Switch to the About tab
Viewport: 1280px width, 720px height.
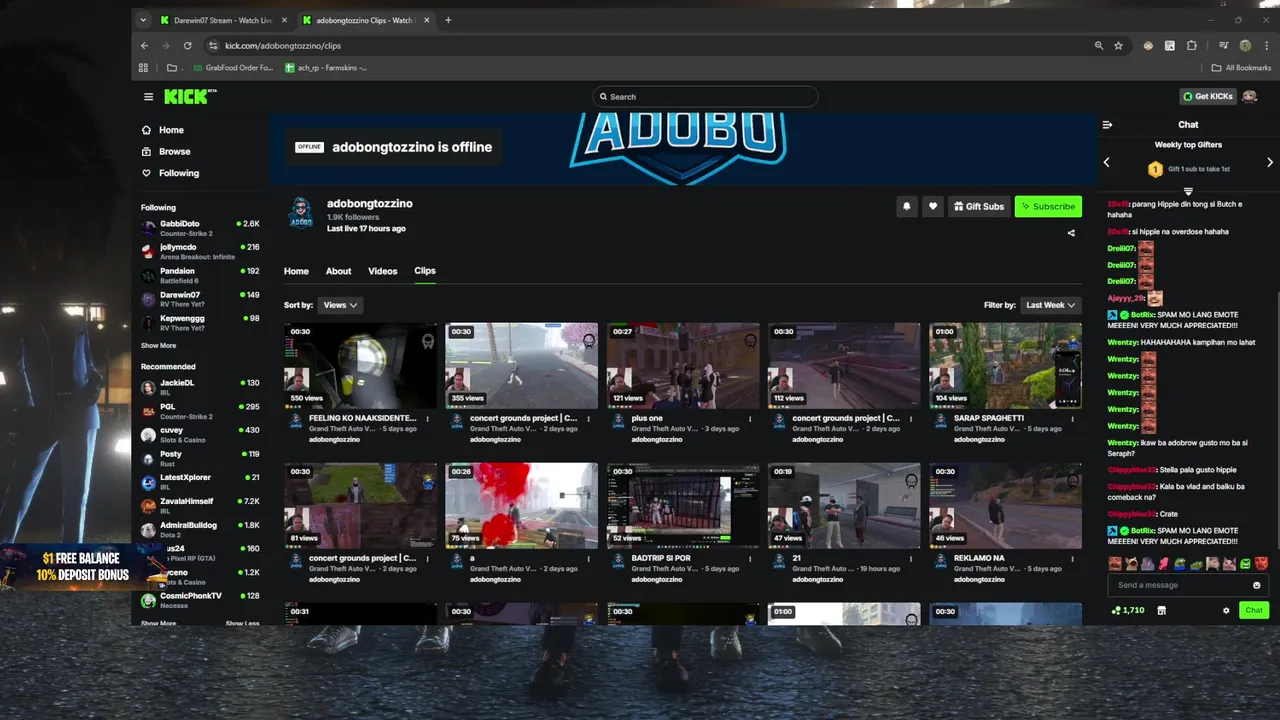click(x=338, y=271)
